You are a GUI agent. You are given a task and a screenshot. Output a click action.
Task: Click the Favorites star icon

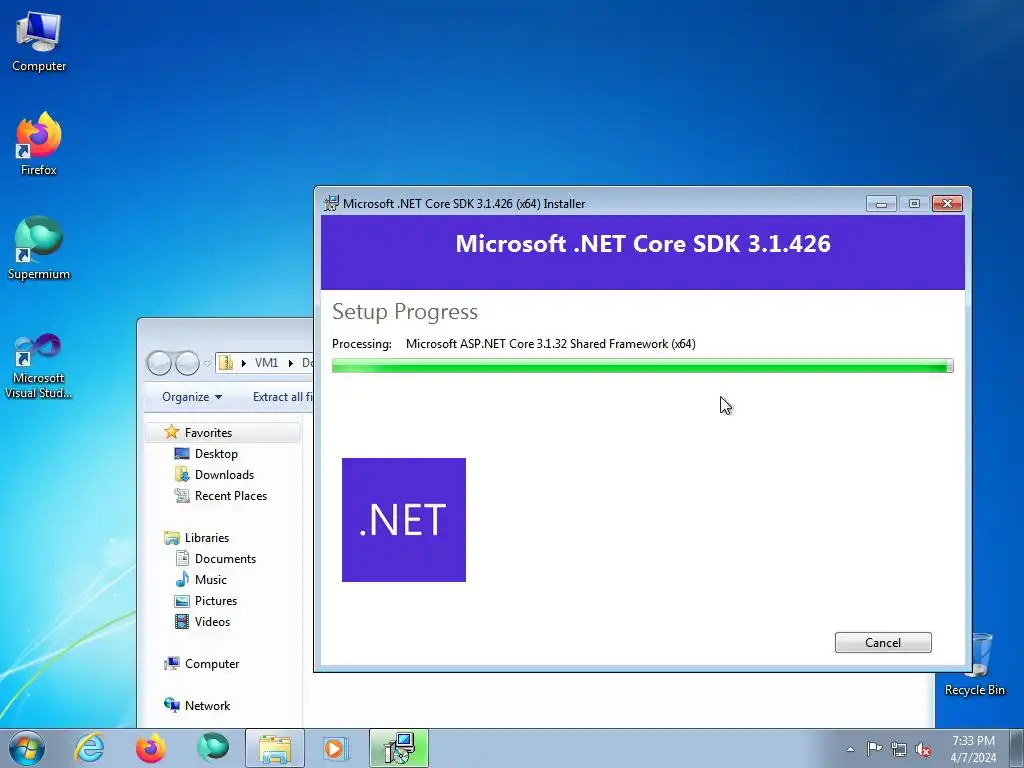pos(172,432)
